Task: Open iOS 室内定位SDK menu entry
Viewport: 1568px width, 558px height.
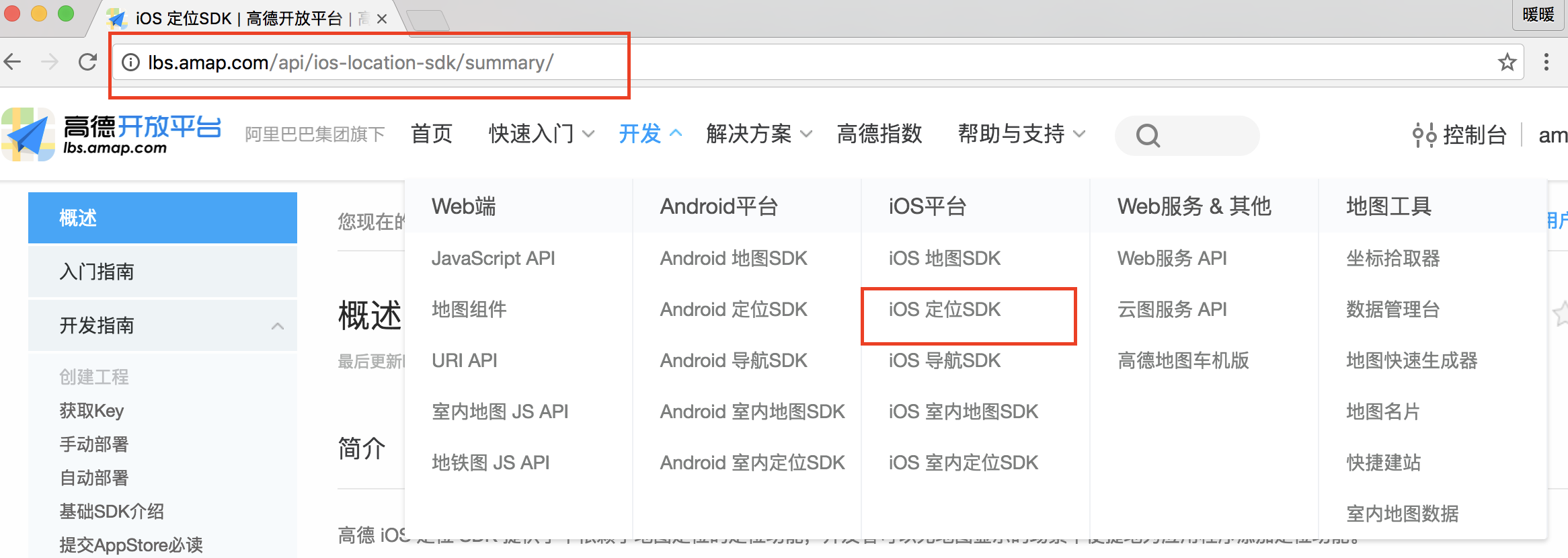Action: [964, 463]
